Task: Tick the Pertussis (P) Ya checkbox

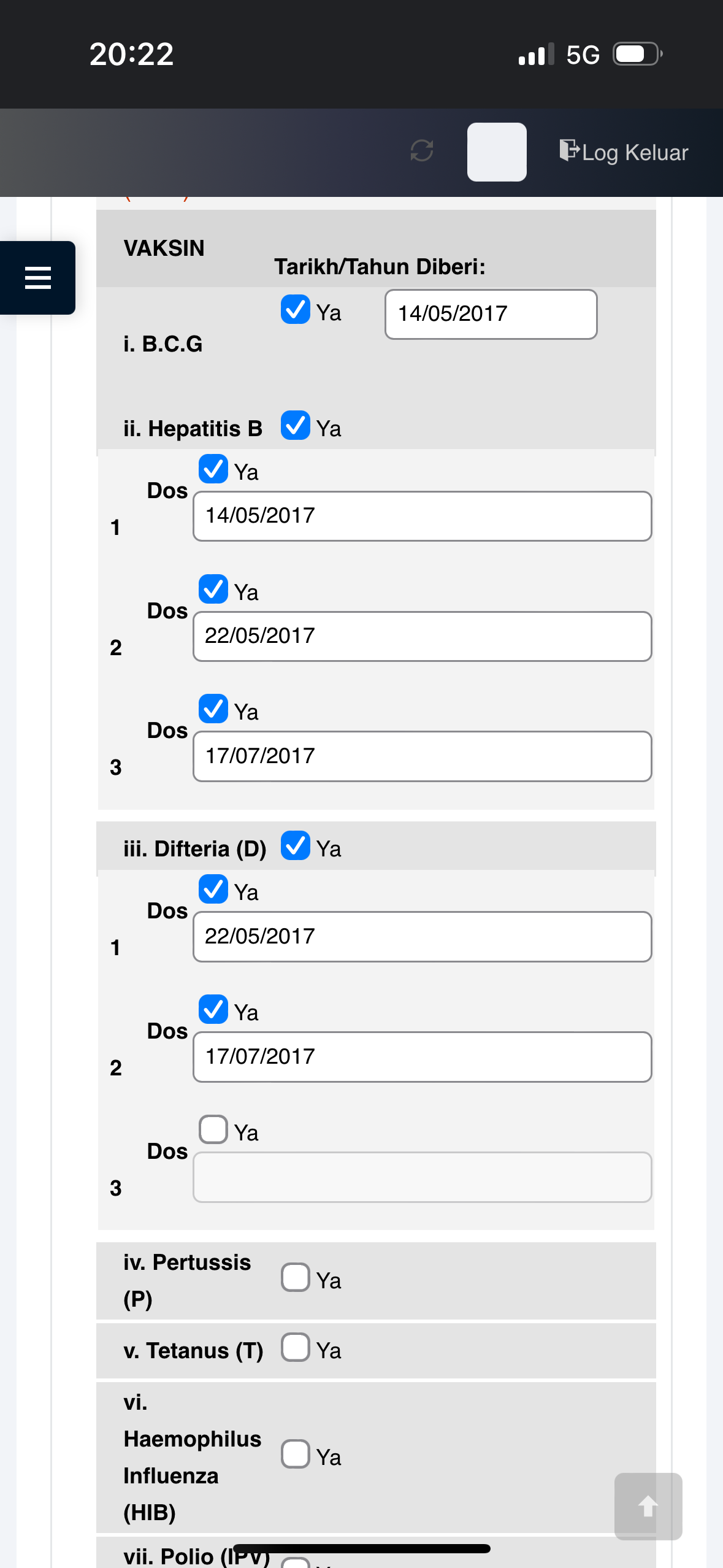Action: [296, 1277]
